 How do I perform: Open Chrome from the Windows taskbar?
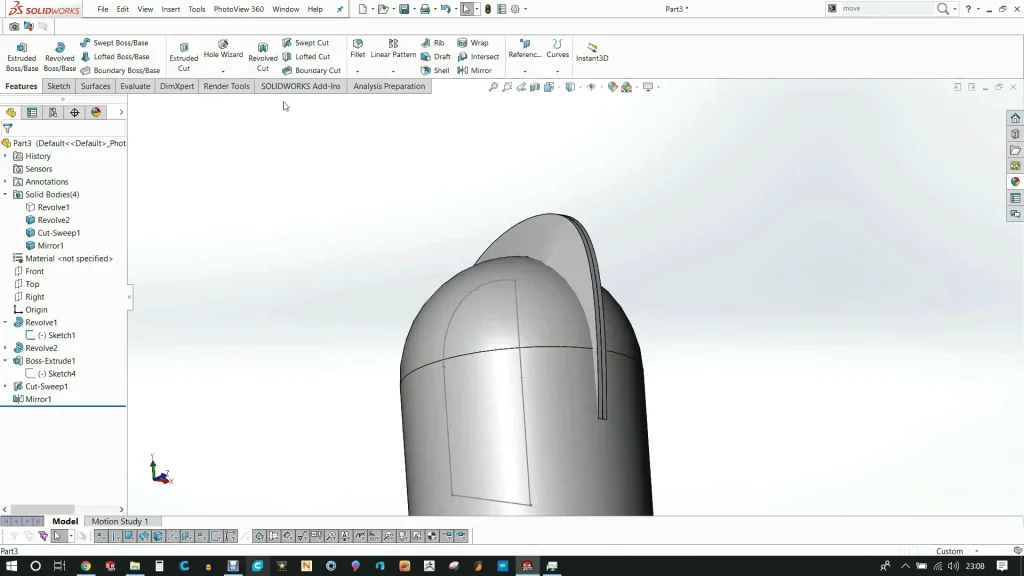point(86,566)
